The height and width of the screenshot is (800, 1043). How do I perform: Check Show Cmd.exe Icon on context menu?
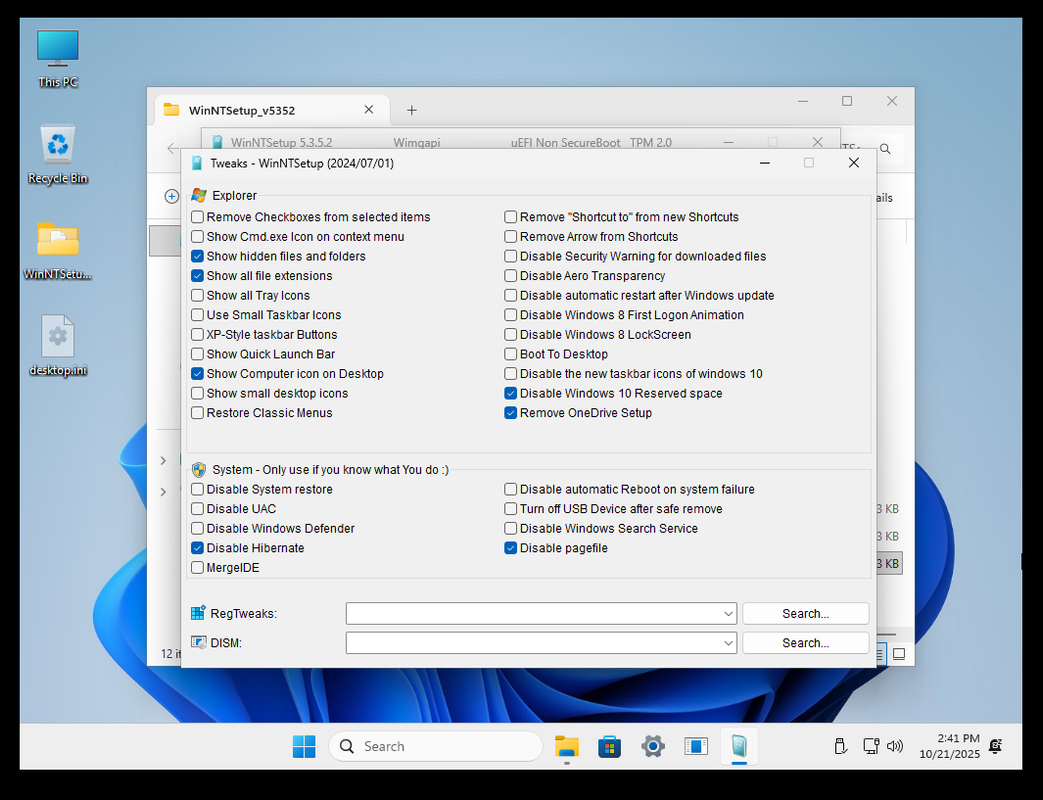[x=198, y=237]
